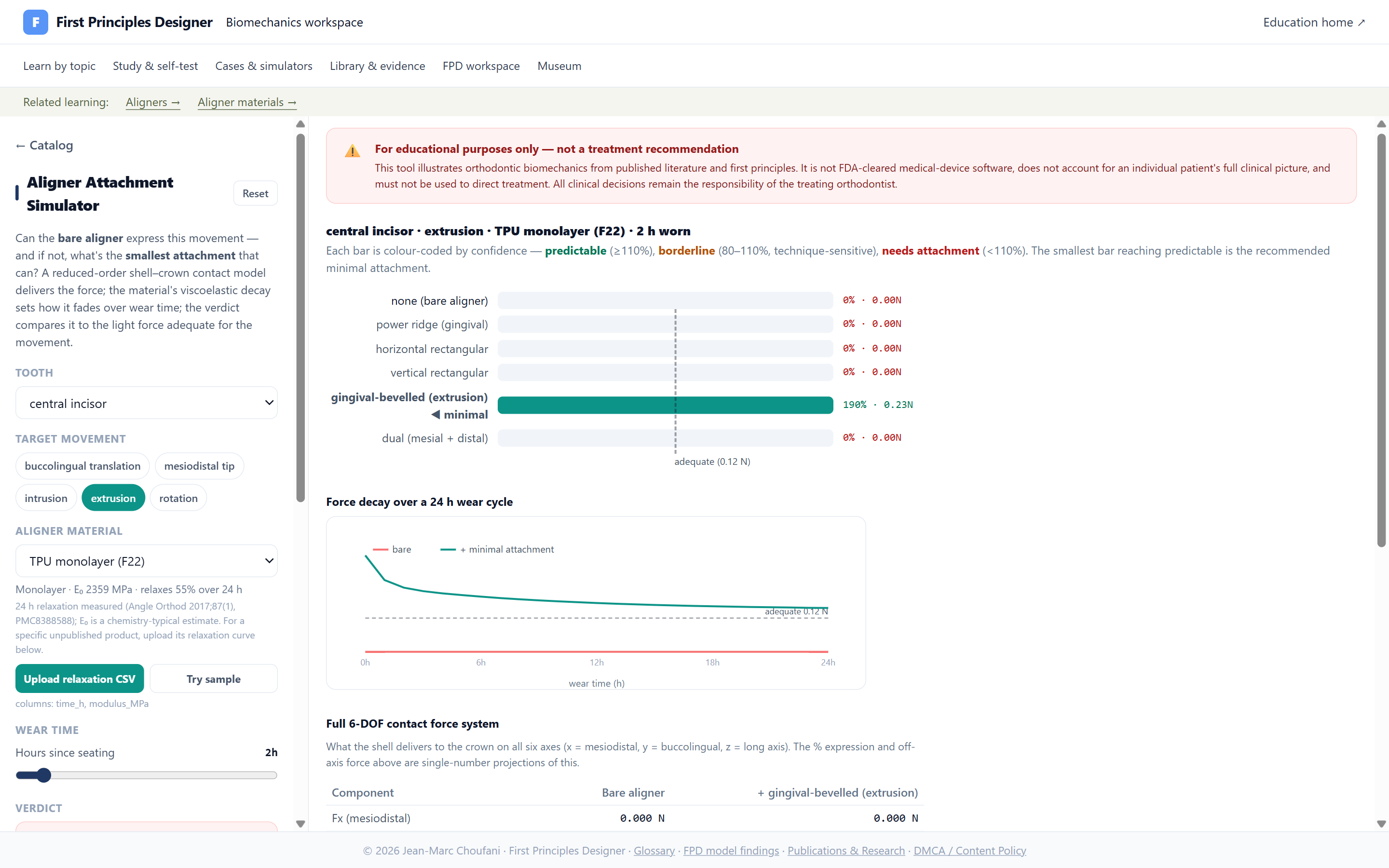Open Study & self-test menu
The width and height of the screenshot is (1389, 868).
(x=155, y=66)
